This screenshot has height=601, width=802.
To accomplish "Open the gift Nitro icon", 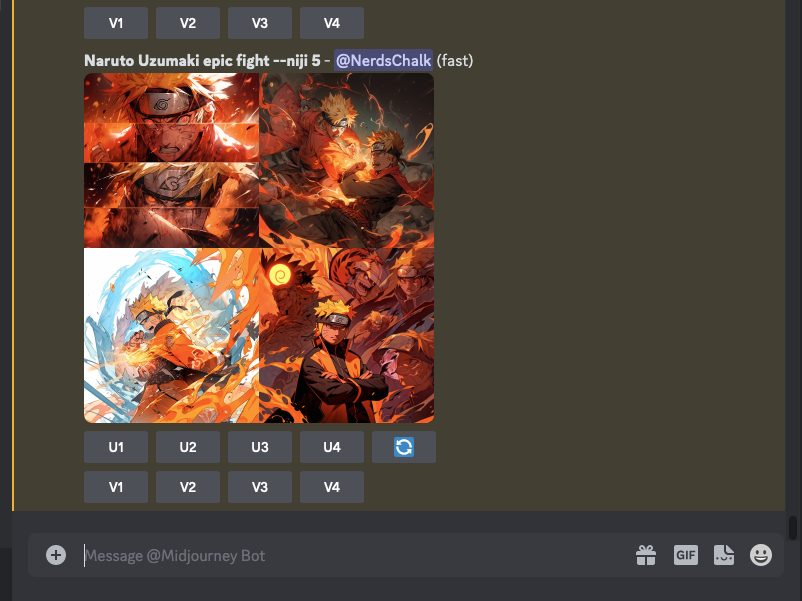I will click(646, 555).
